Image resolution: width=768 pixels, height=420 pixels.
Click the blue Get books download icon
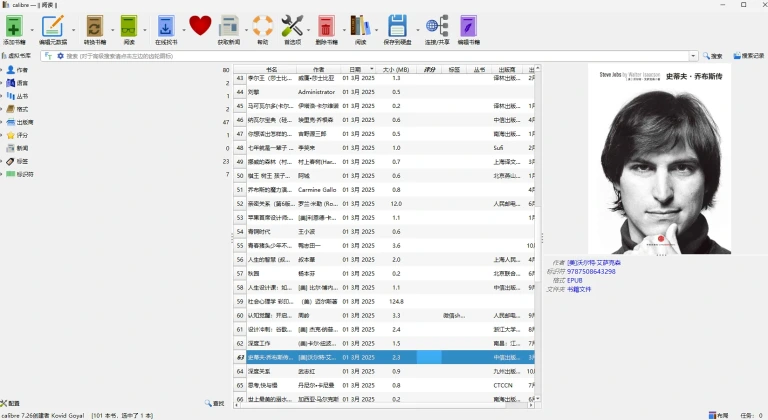click(166, 26)
